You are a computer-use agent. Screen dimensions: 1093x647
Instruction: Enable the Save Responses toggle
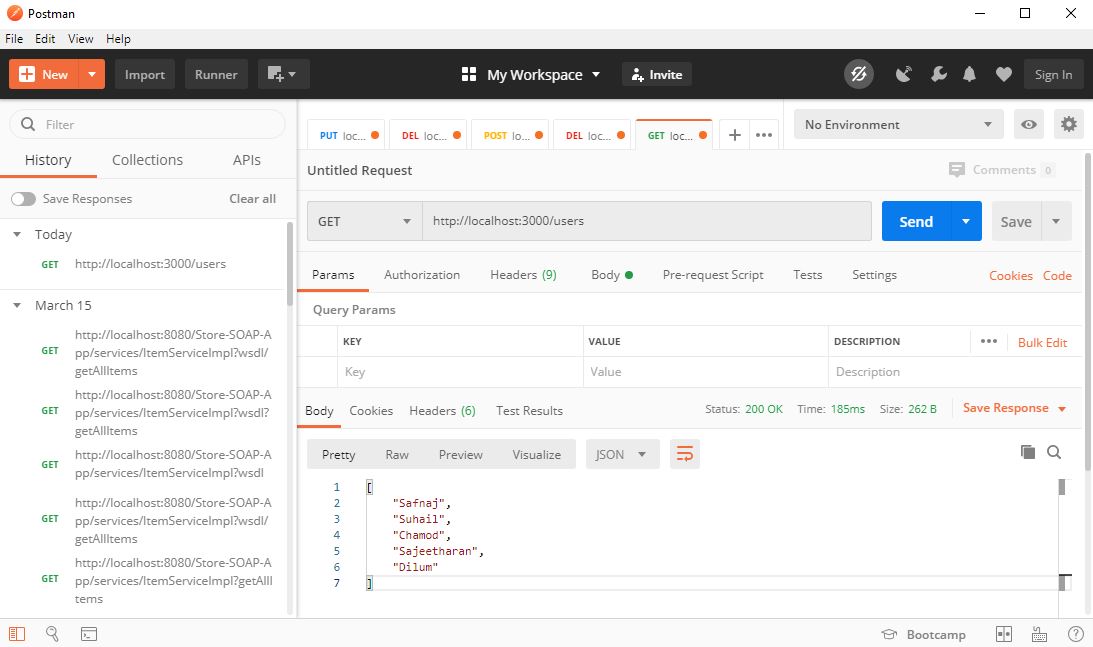tap(24, 198)
